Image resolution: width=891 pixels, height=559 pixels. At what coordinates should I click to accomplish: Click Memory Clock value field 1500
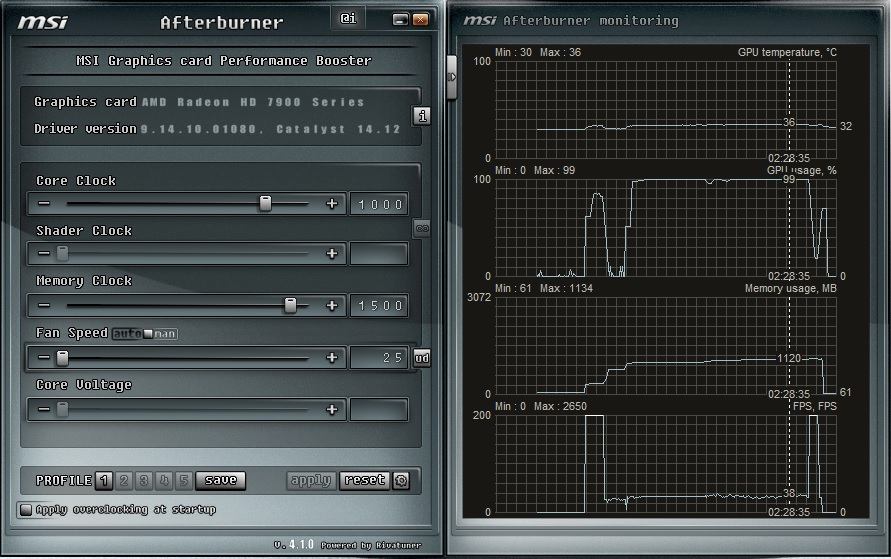click(x=379, y=306)
